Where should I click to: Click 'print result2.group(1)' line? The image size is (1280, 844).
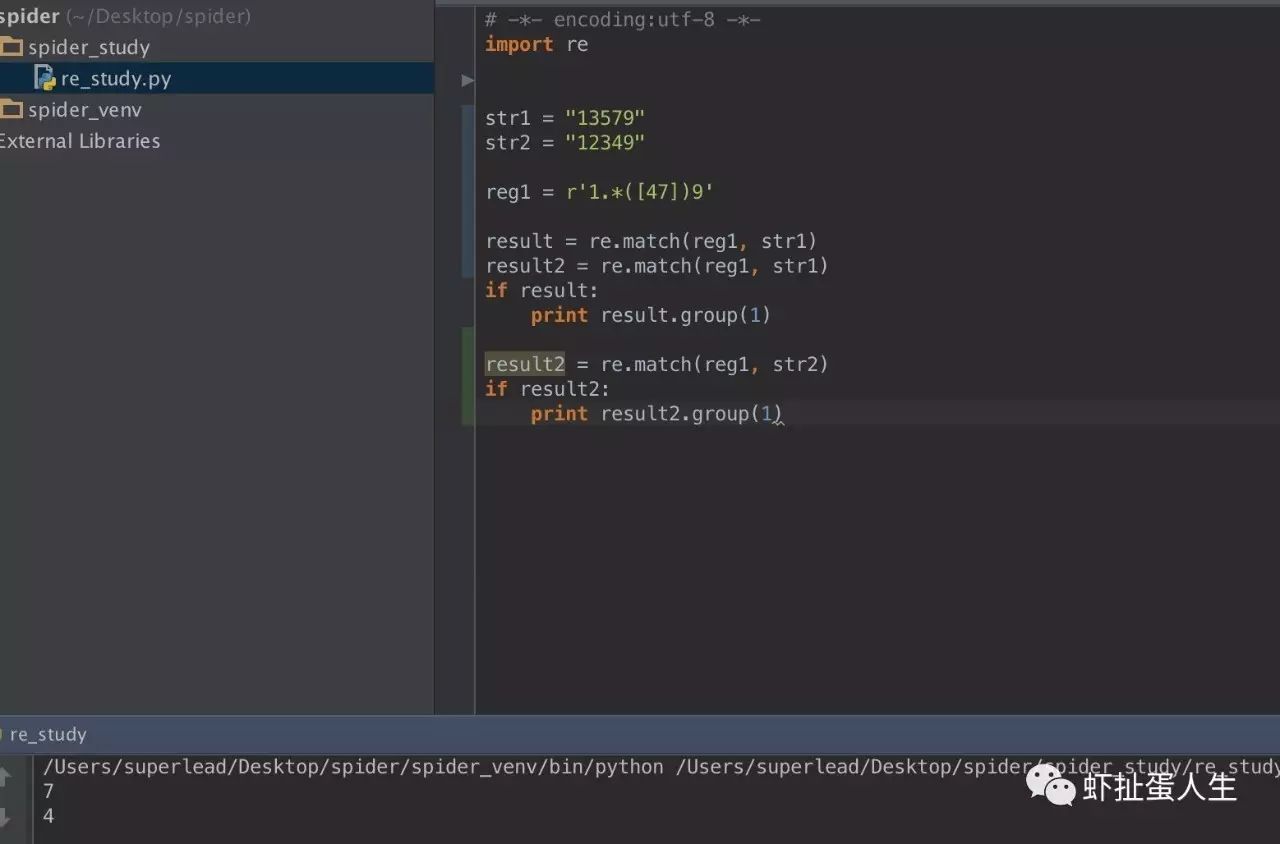click(x=656, y=414)
